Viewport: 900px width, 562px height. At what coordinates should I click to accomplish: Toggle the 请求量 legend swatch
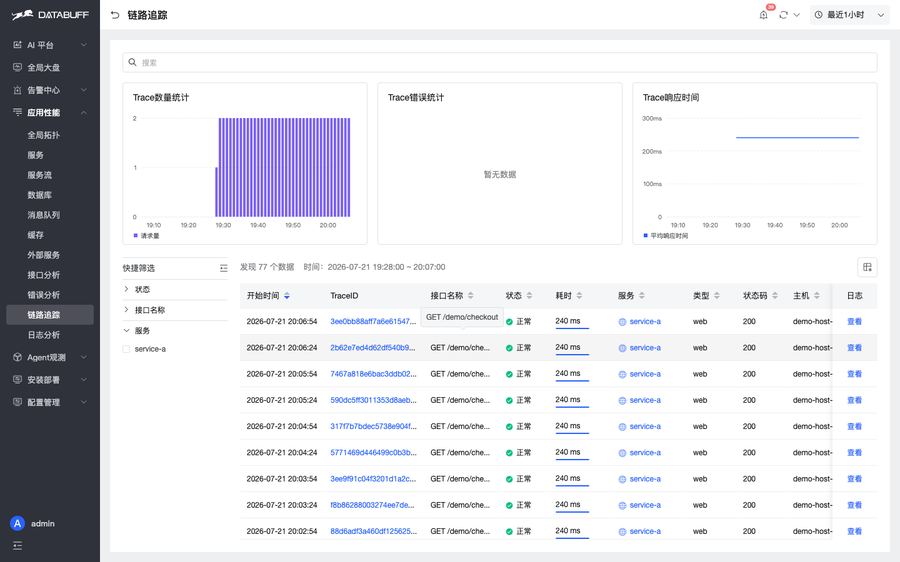[135, 235]
